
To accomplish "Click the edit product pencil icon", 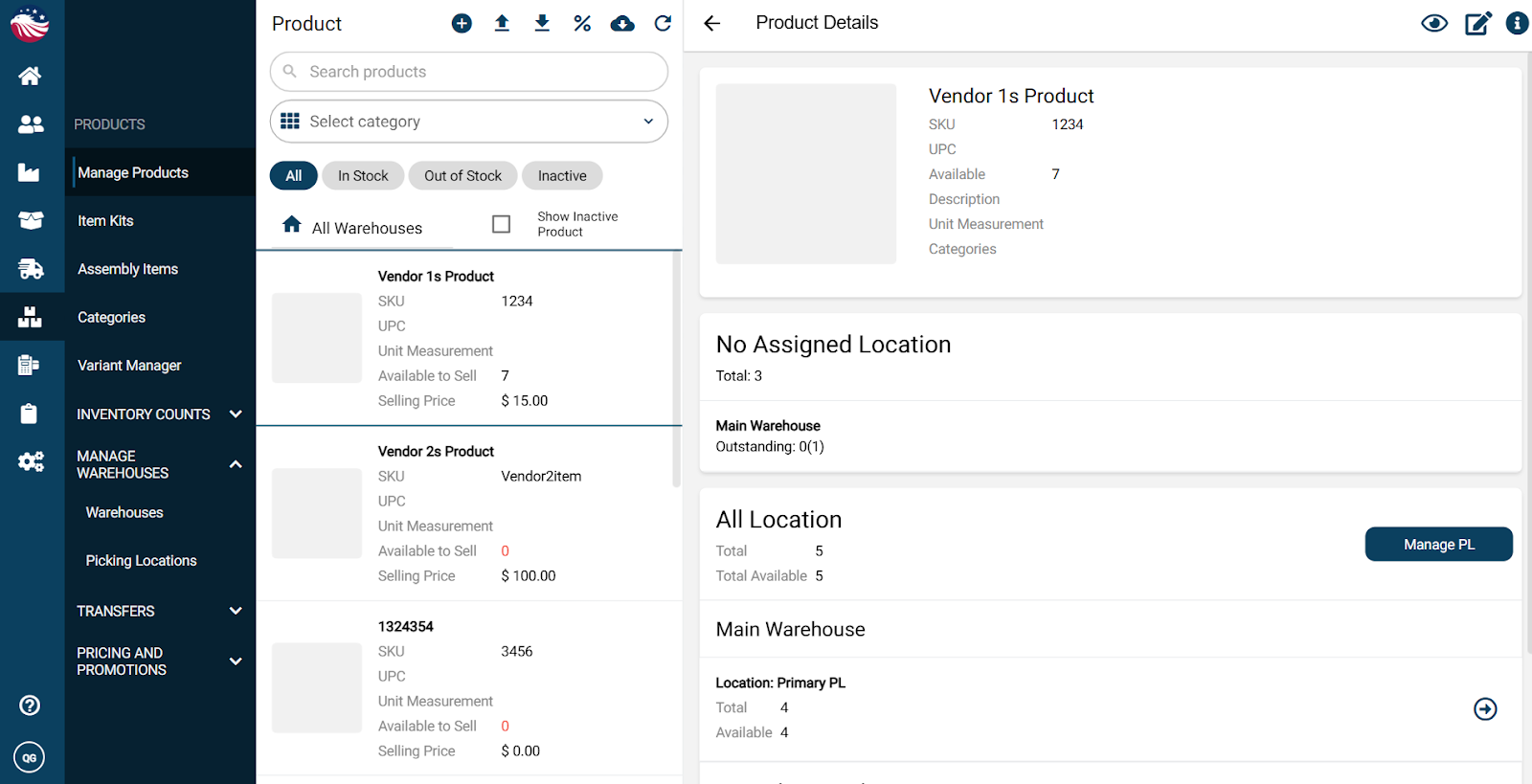I will click(1477, 24).
